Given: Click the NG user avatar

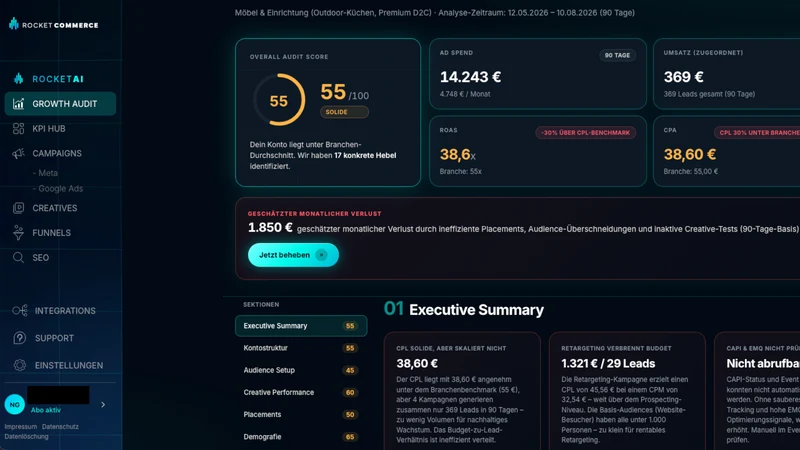Looking at the screenshot, I should click(14, 405).
